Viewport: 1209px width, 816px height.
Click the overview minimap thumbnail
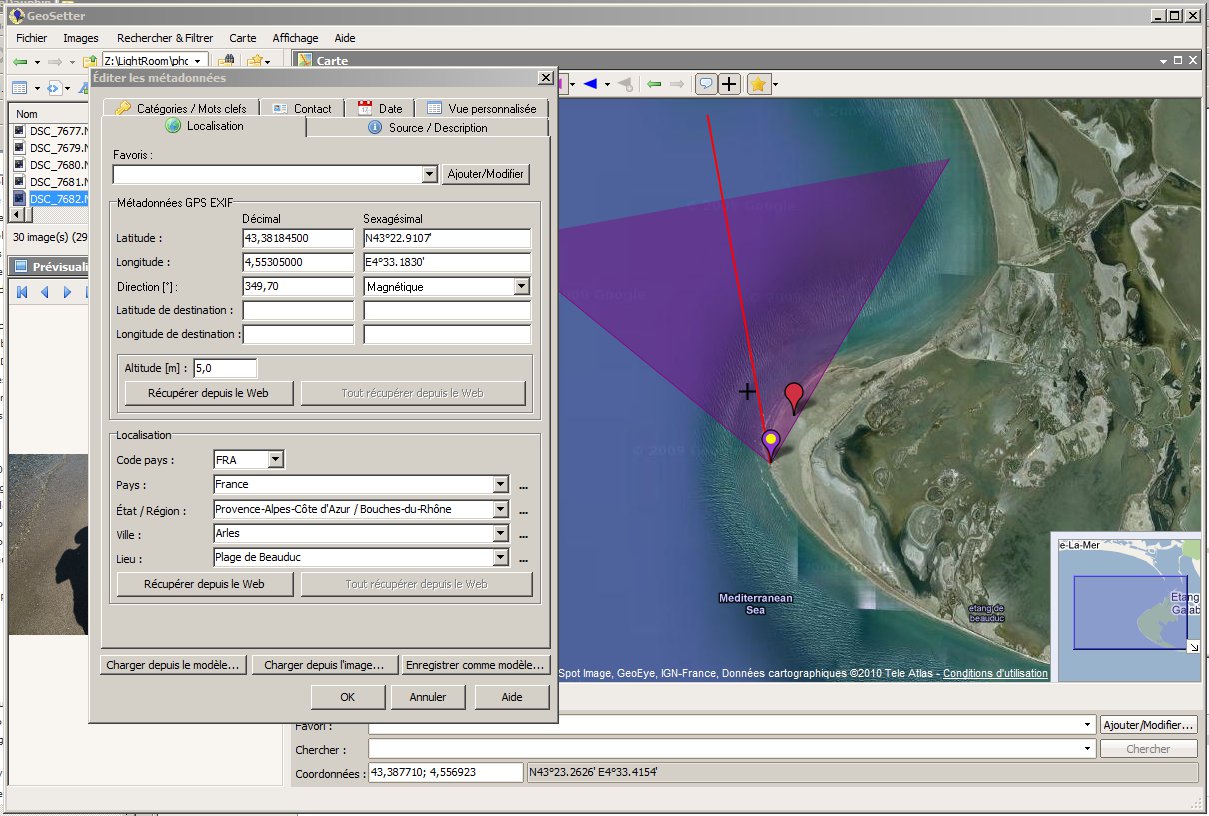pyautogui.click(x=1129, y=608)
